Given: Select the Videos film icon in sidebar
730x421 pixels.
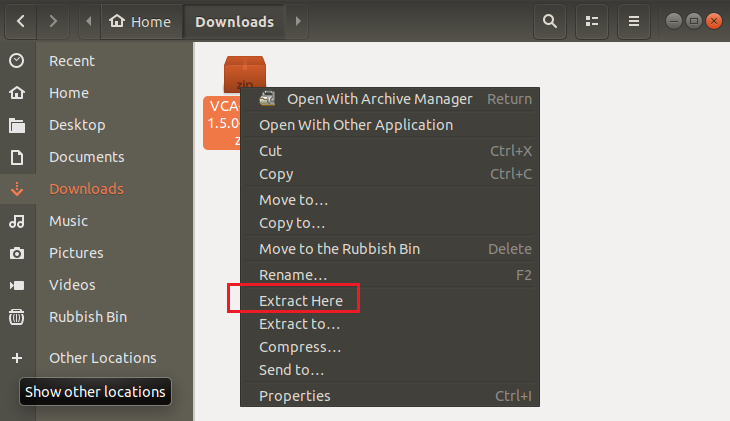Looking at the screenshot, I should pos(17,285).
